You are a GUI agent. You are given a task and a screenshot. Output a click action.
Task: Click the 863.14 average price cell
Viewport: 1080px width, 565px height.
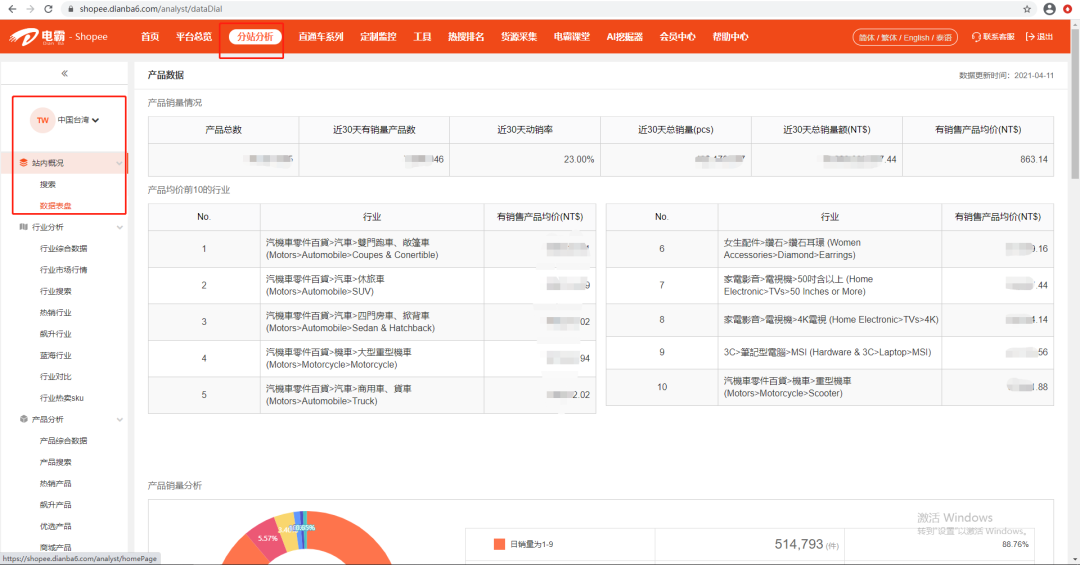[977, 159]
